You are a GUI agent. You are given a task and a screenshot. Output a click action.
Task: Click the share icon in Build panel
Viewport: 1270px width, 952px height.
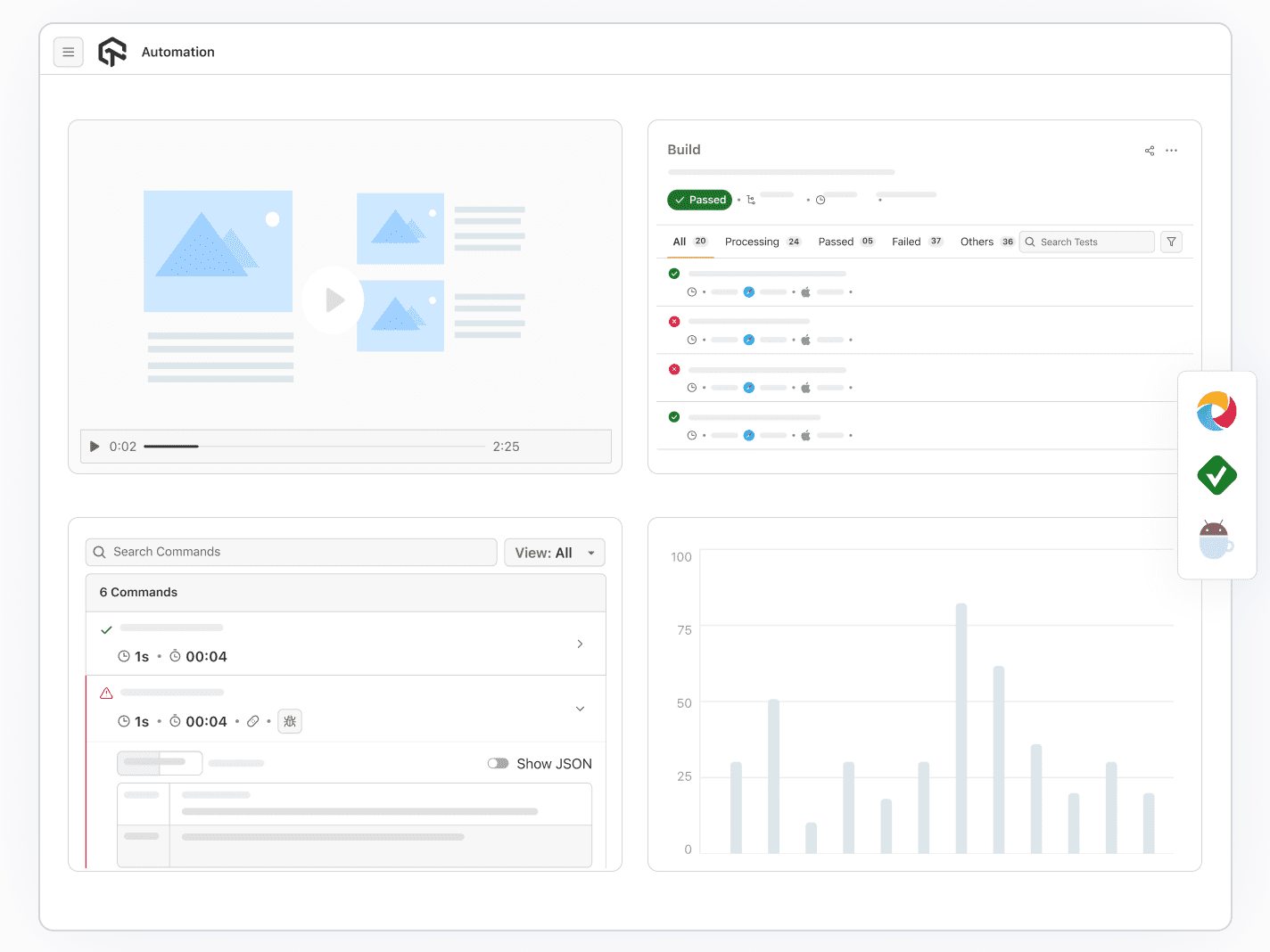pyautogui.click(x=1150, y=151)
